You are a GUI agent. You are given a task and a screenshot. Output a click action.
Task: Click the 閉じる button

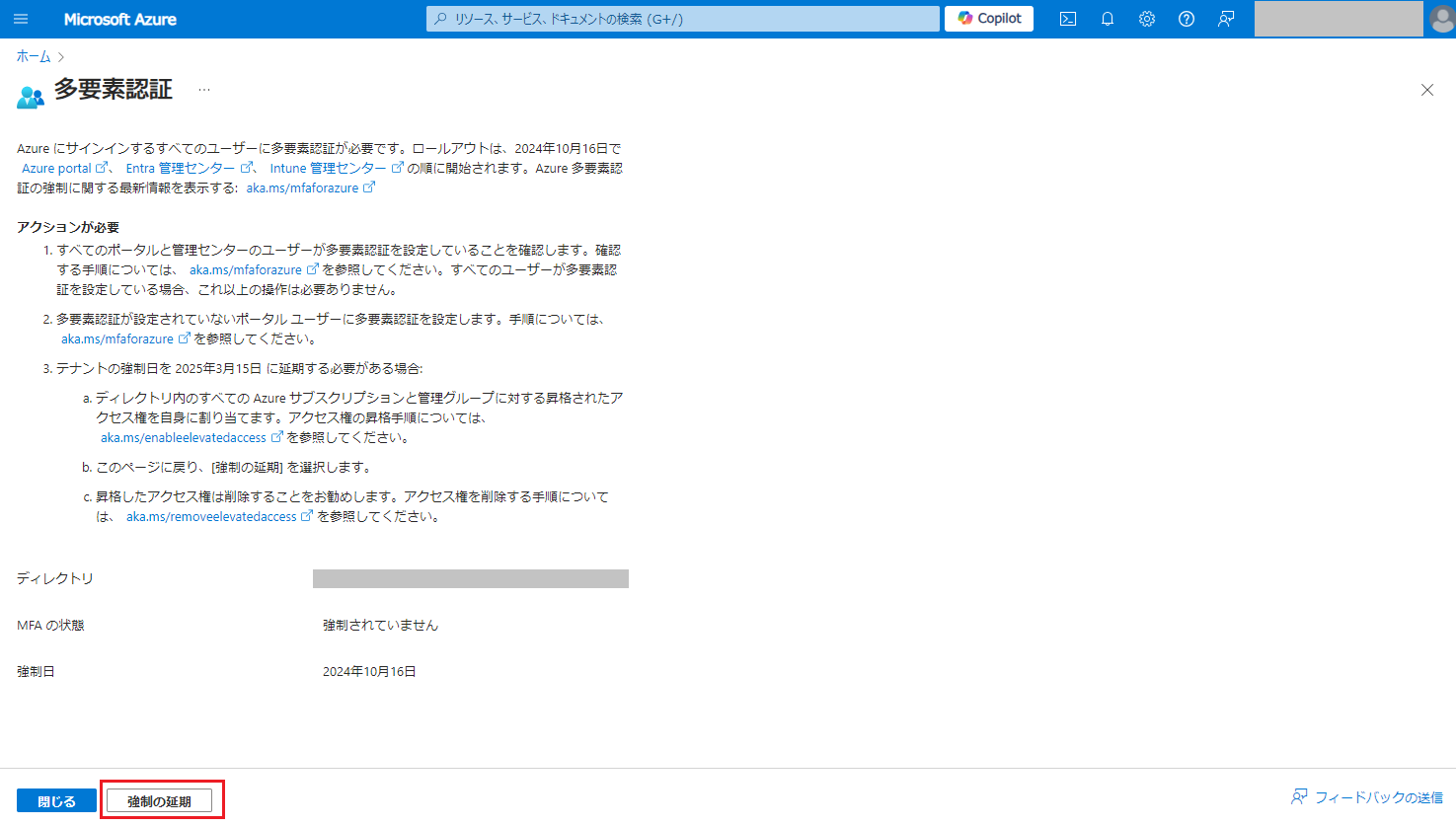tap(56, 799)
